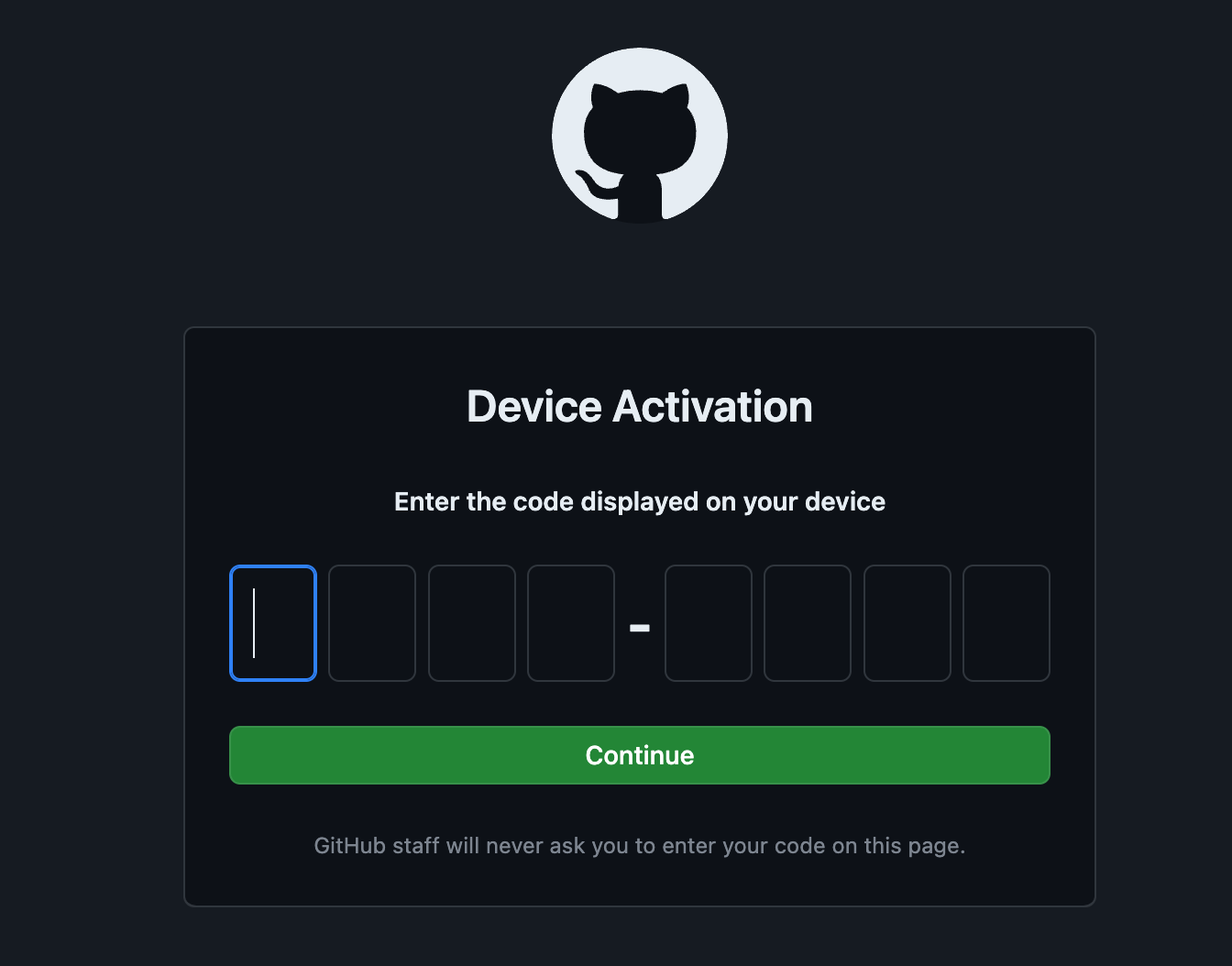Click the Device Activation heading

[640, 407]
